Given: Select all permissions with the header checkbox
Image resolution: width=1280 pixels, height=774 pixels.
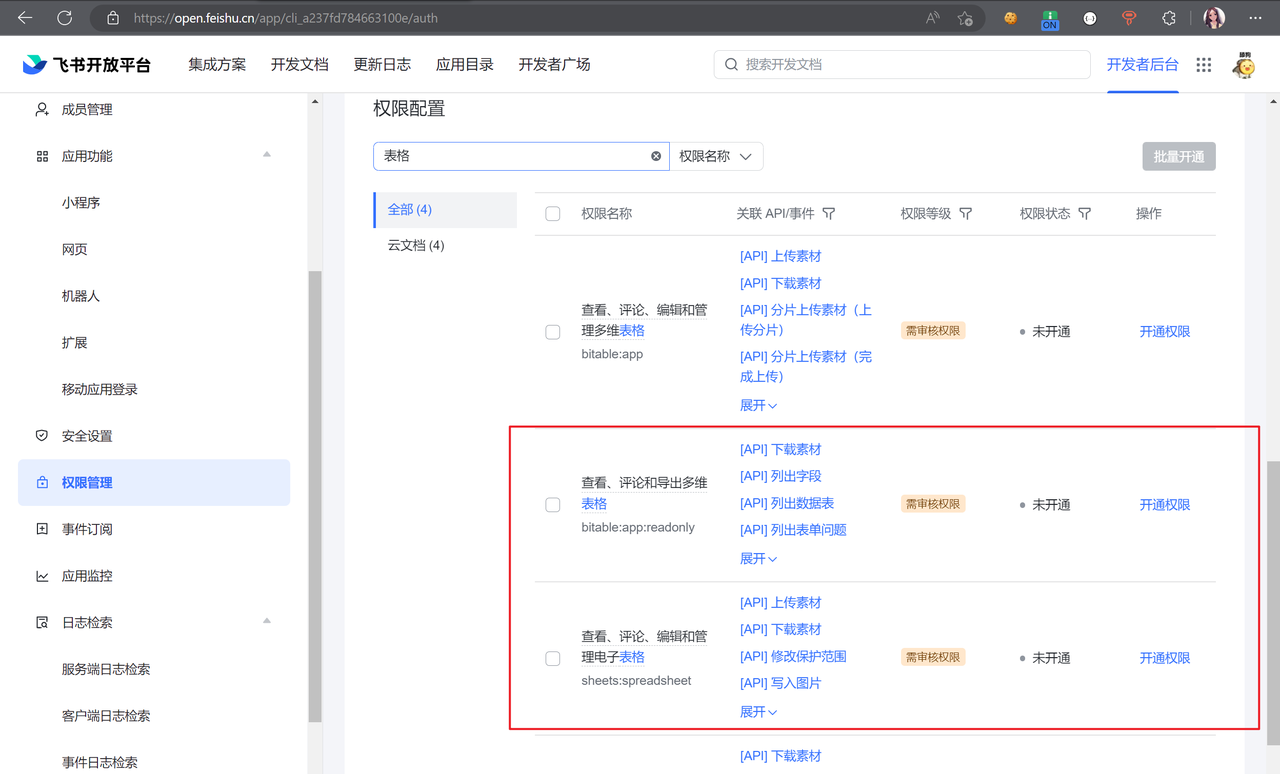Looking at the screenshot, I should click(x=553, y=214).
